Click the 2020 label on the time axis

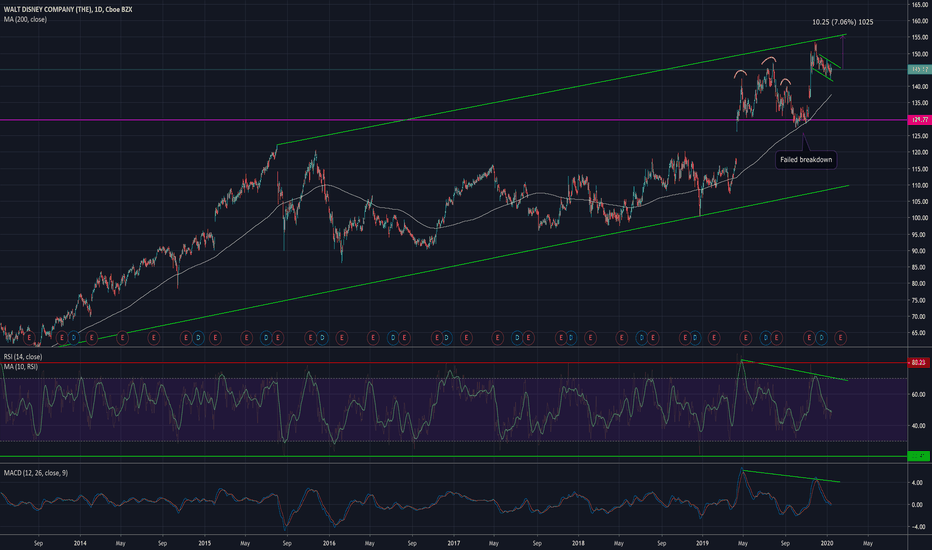pyautogui.click(x=827, y=543)
